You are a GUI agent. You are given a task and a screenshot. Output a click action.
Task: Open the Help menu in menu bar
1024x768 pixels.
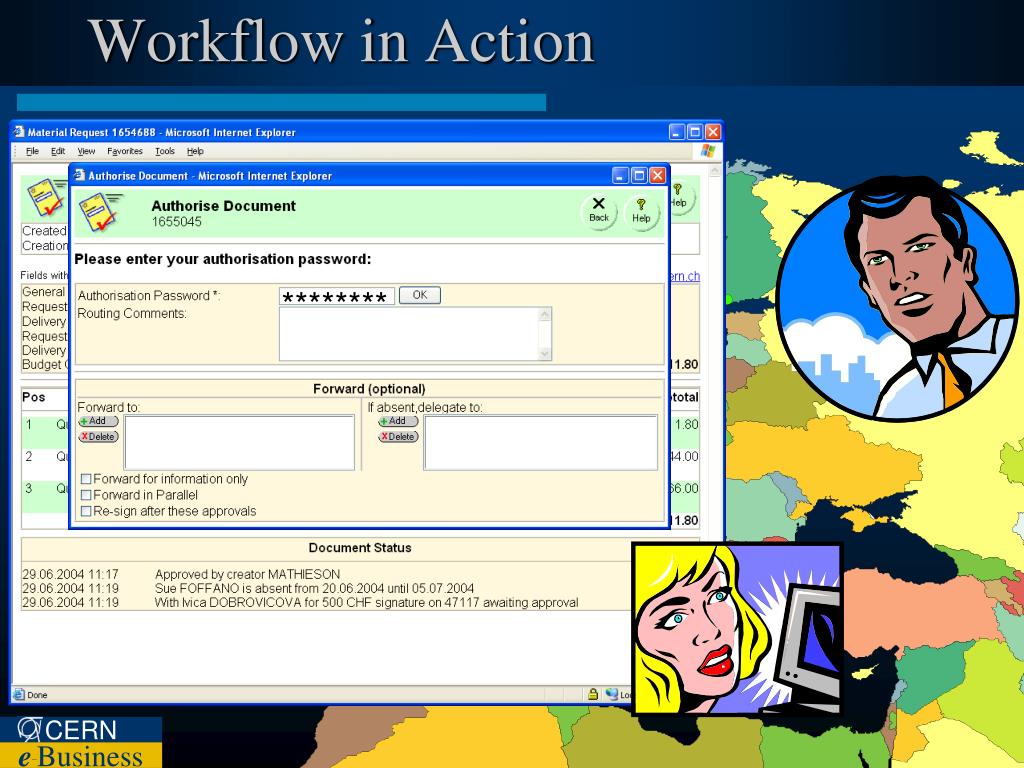[195, 151]
